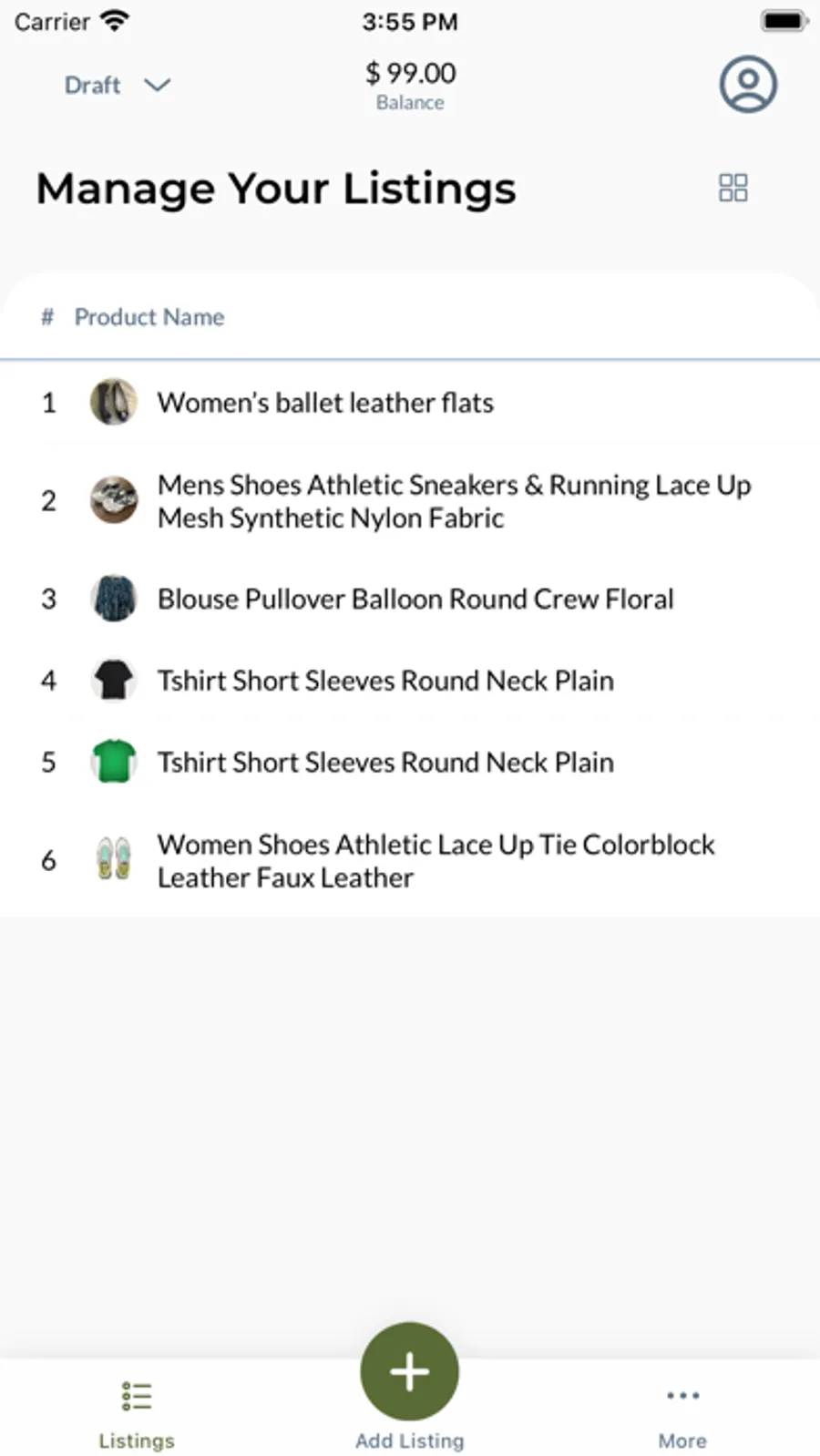Open the user profile icon
The width and height of the screenshot is (820, 1456).
747,85
